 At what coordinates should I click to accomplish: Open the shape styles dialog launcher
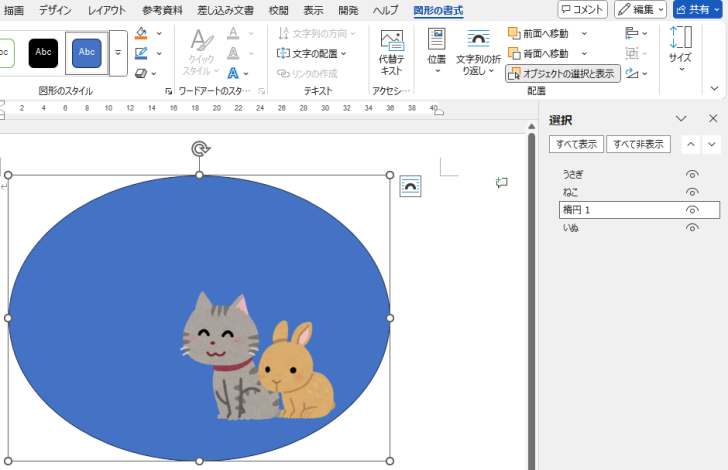(169, 91)
